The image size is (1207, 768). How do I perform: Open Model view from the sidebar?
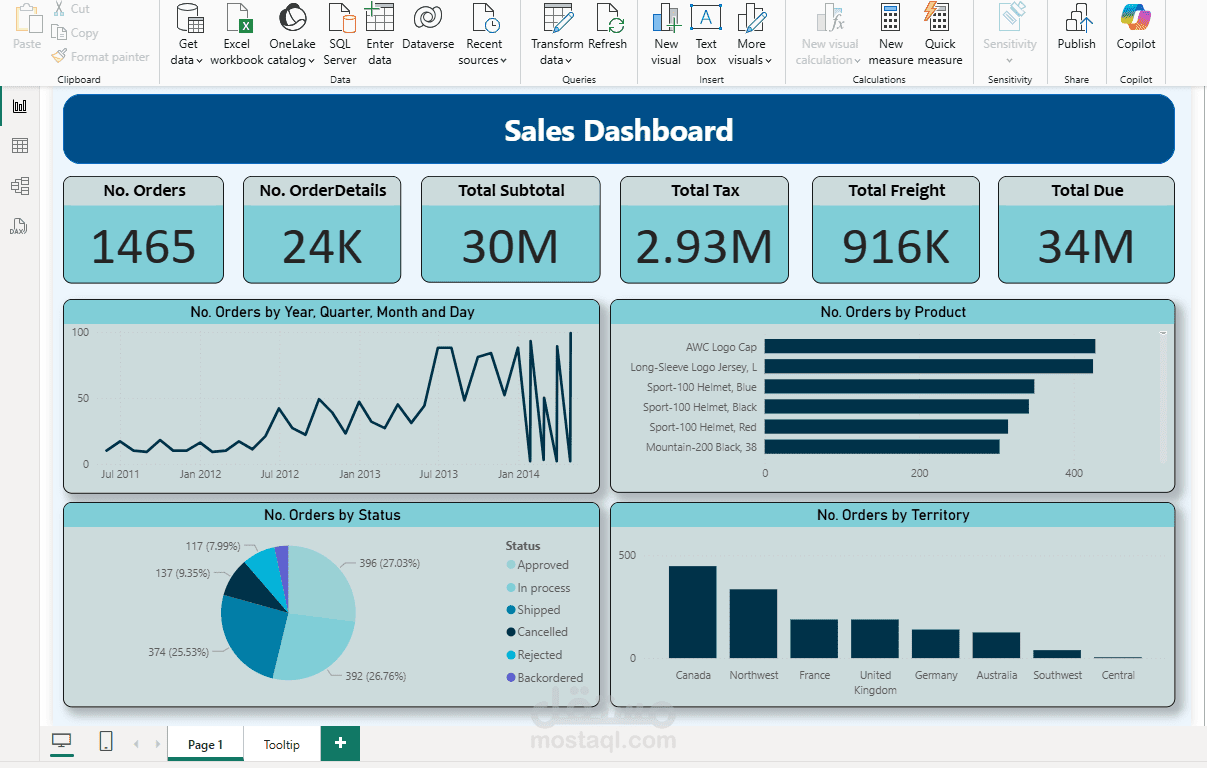coord(20,185)
